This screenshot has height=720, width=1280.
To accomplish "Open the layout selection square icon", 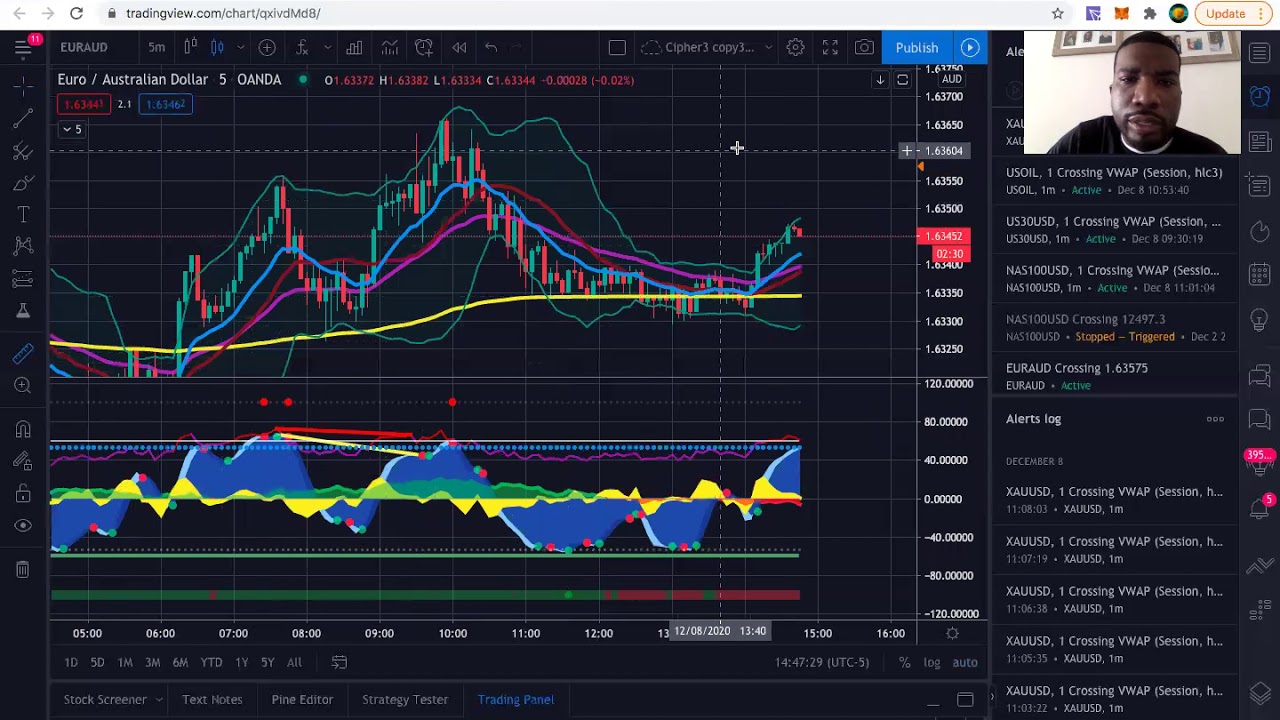I will click(x=617, y=47).
